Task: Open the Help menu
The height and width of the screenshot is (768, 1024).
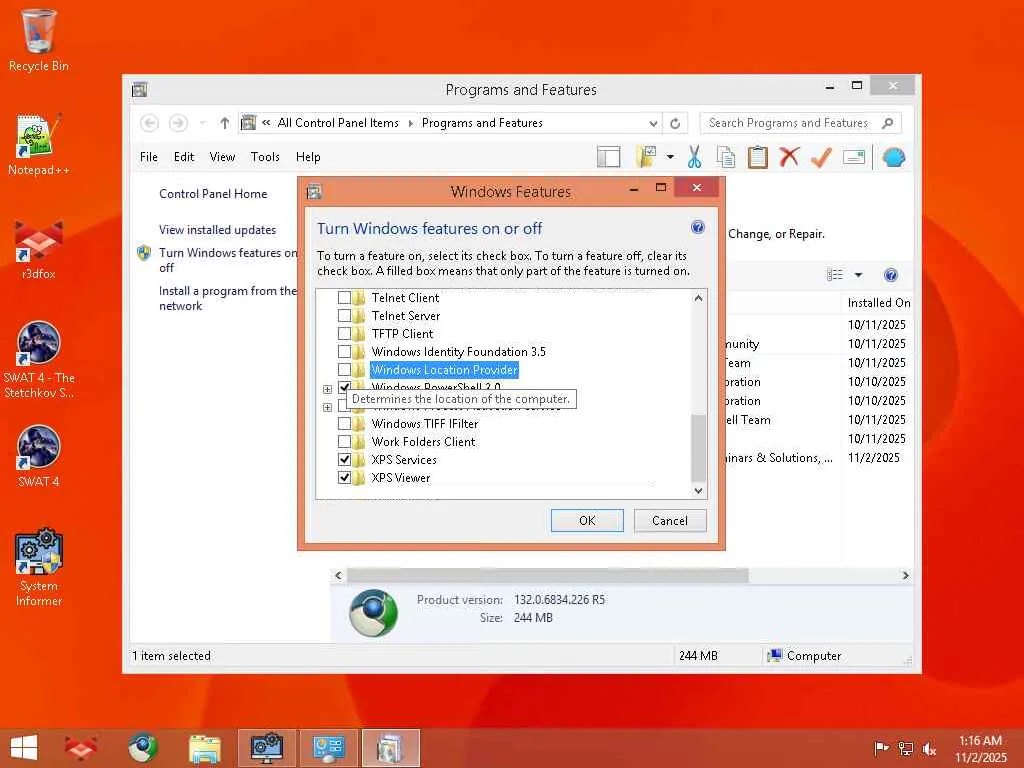Action: pyautogui.click(x=308, y=157)
